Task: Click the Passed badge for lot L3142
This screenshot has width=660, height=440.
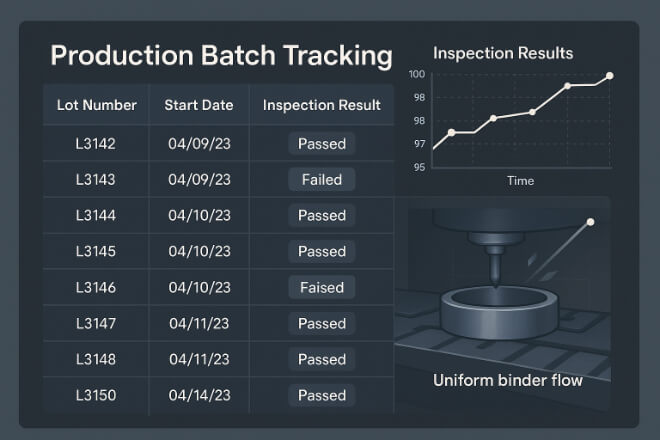Action: (321, 144)
